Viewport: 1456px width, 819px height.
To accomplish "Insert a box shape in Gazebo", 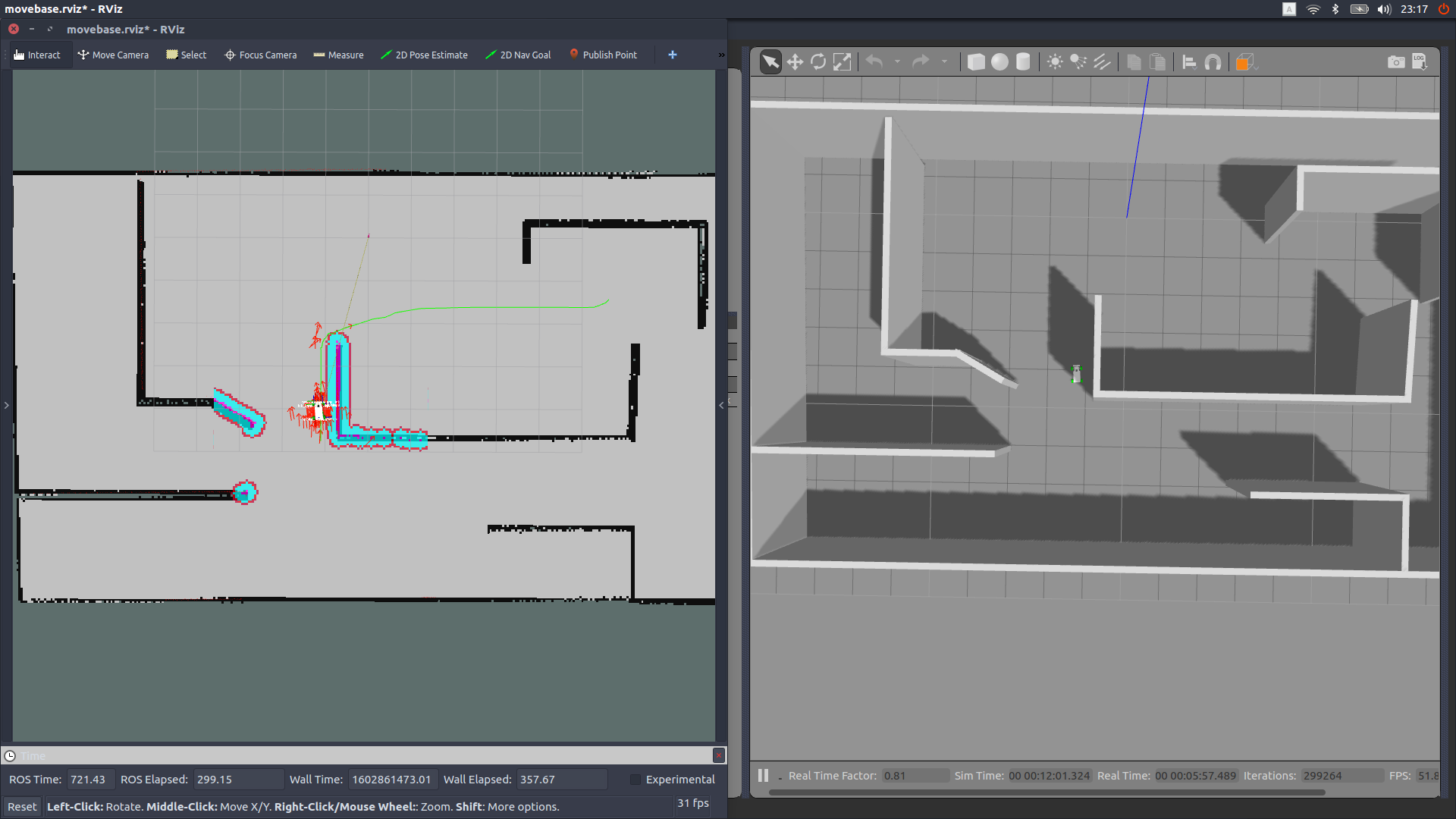I will point(976,62).
